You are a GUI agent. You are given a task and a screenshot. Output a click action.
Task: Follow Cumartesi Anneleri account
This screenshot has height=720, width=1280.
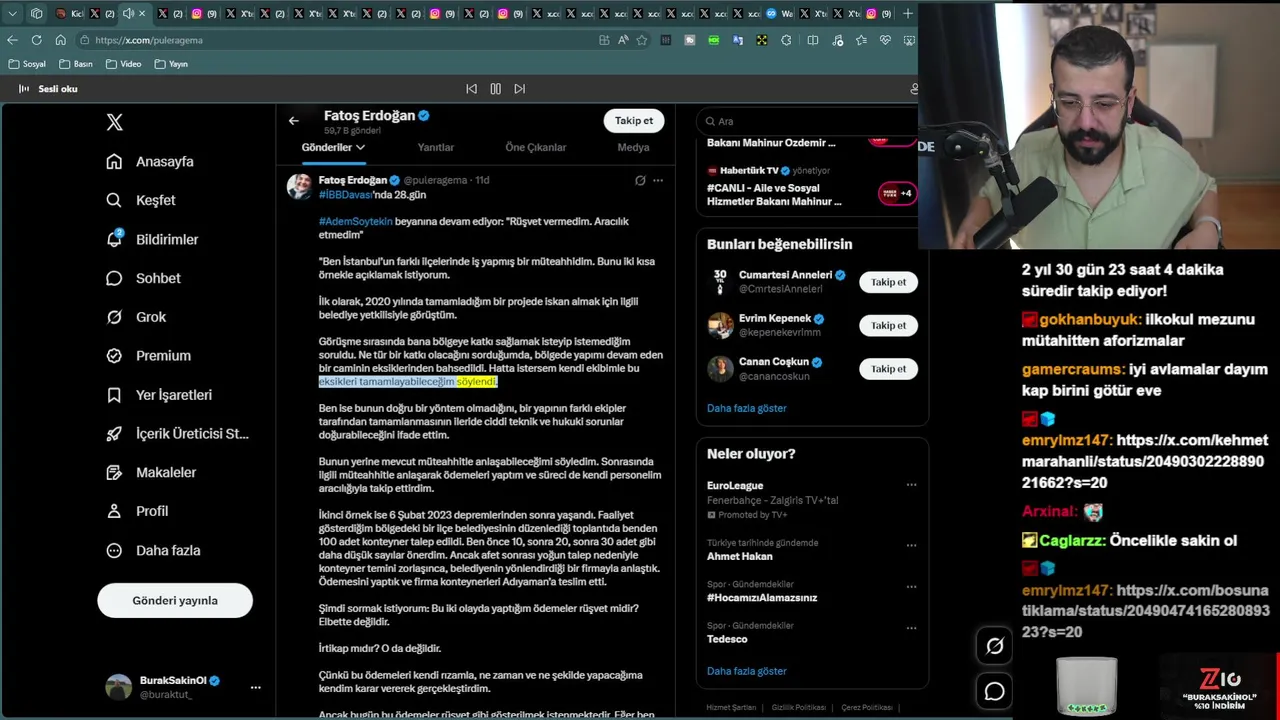pyautogui.click(x=888, y=282)
